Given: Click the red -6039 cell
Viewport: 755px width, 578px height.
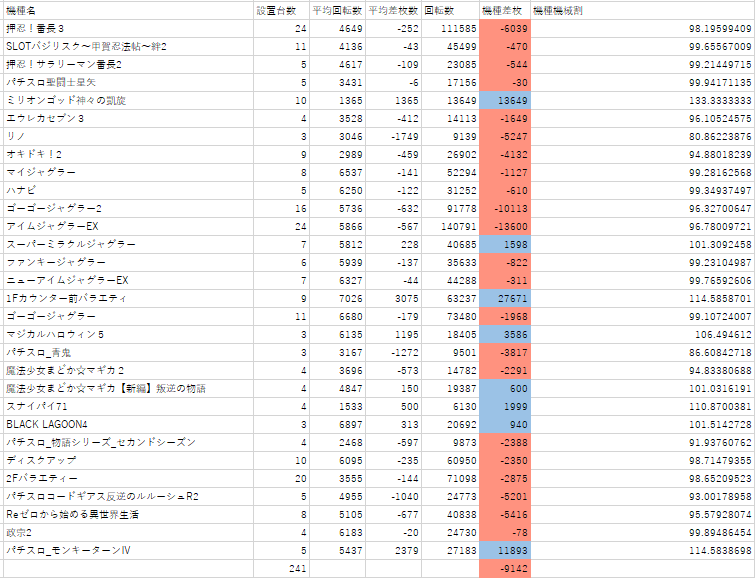Looking at the screenshot, I should (505, 29).
